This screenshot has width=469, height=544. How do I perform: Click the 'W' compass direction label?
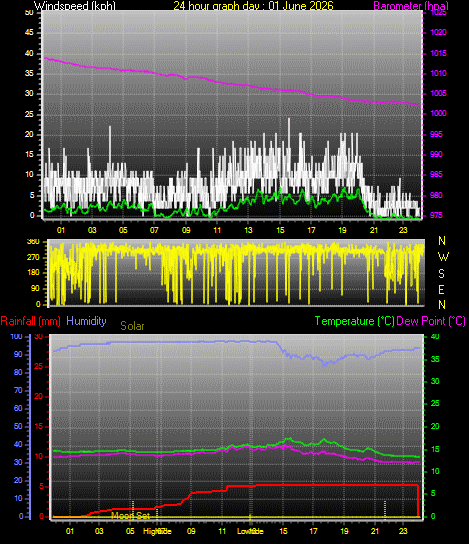point(443,257)
